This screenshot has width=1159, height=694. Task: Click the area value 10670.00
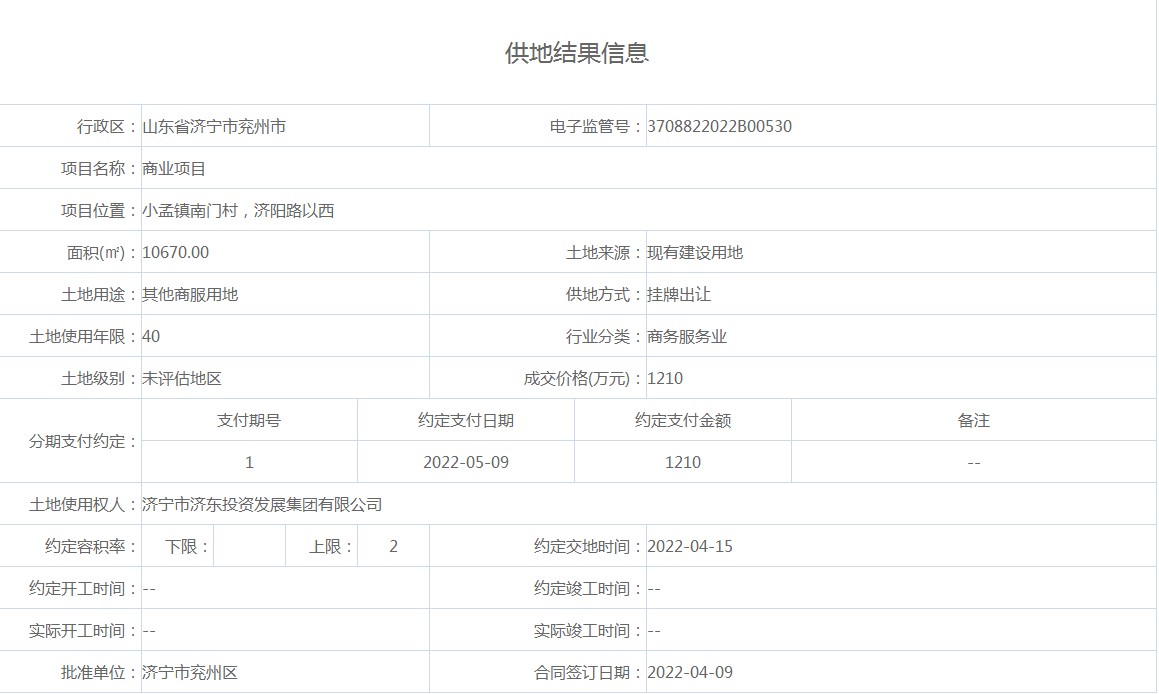coord(176,253)
